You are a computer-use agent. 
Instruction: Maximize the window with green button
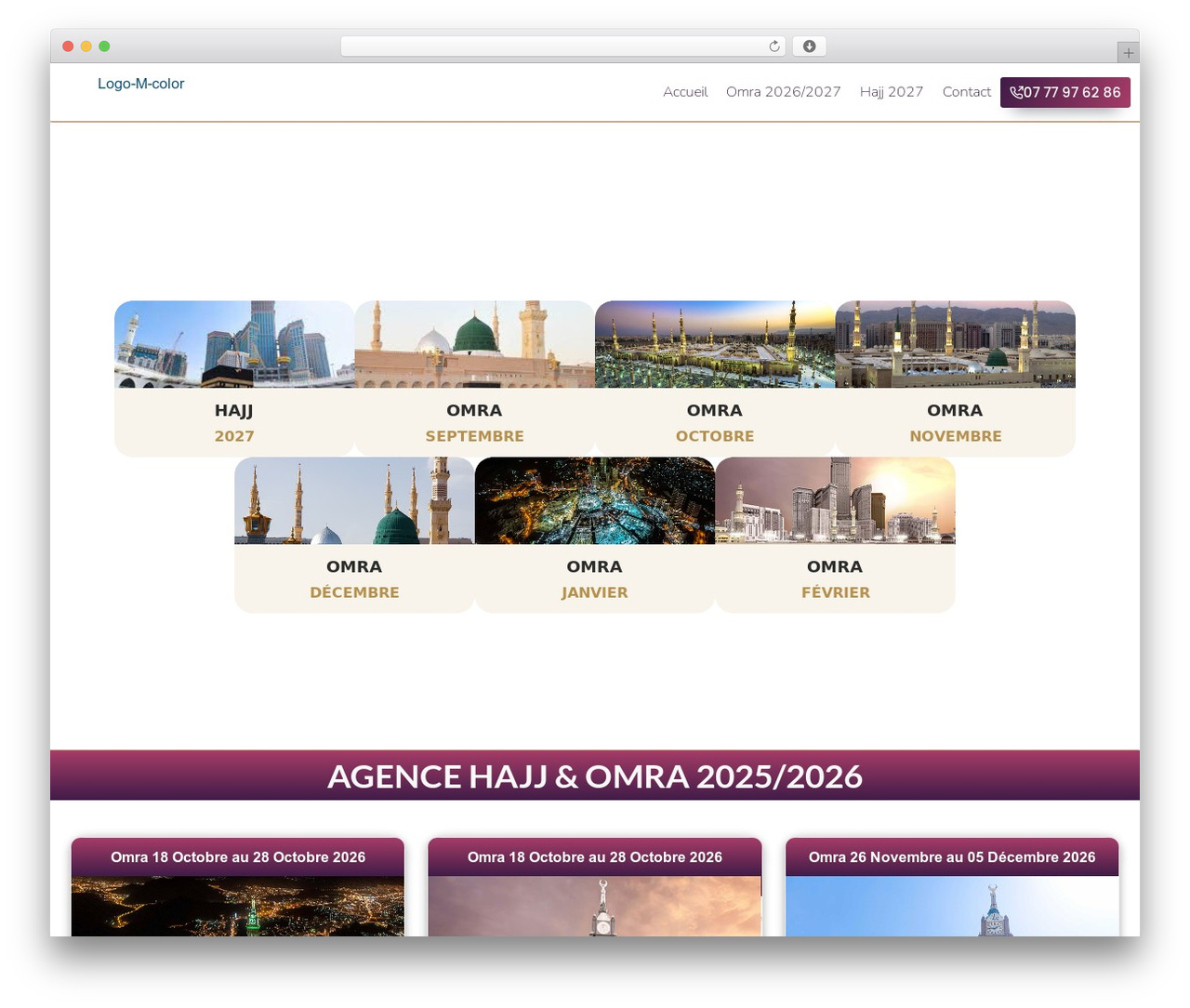104,46
